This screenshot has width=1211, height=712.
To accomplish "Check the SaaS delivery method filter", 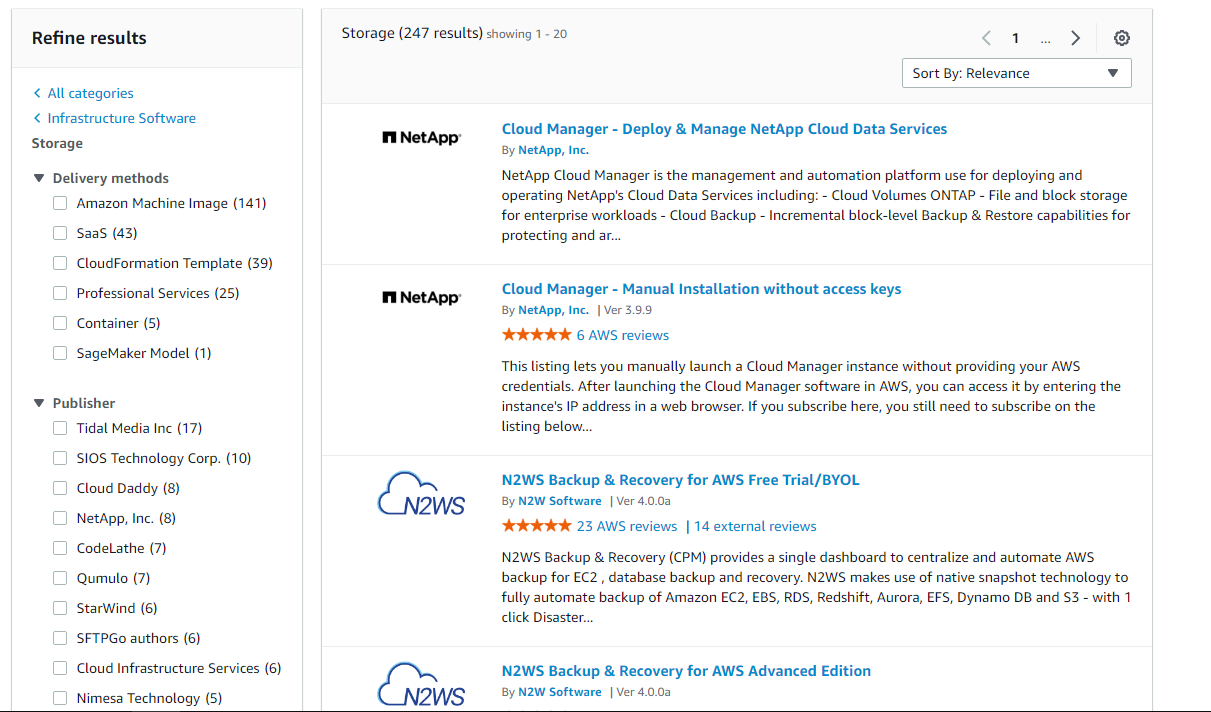I will pos(60,233).
